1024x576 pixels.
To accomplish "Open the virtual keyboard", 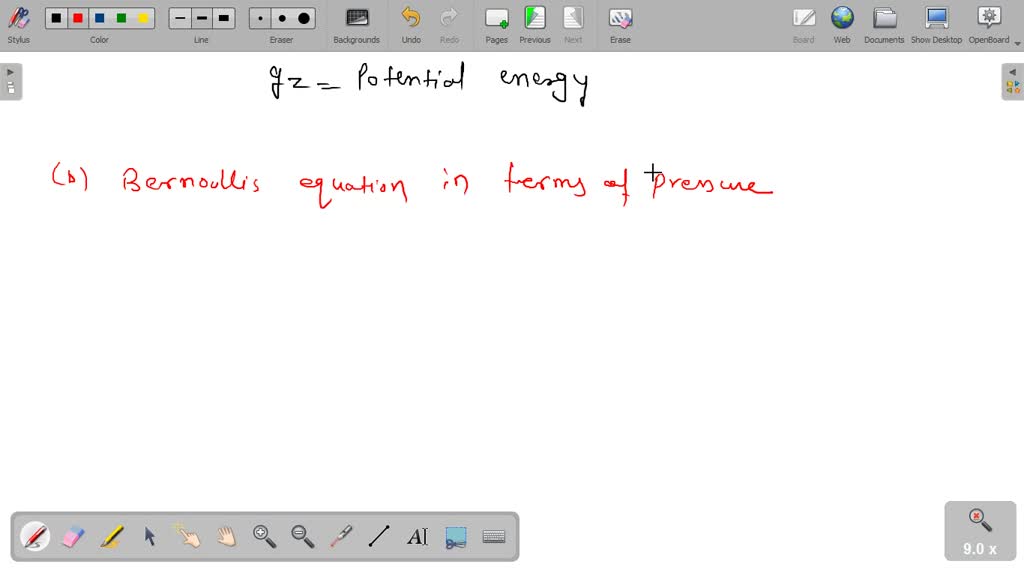I will coord(493,537).
